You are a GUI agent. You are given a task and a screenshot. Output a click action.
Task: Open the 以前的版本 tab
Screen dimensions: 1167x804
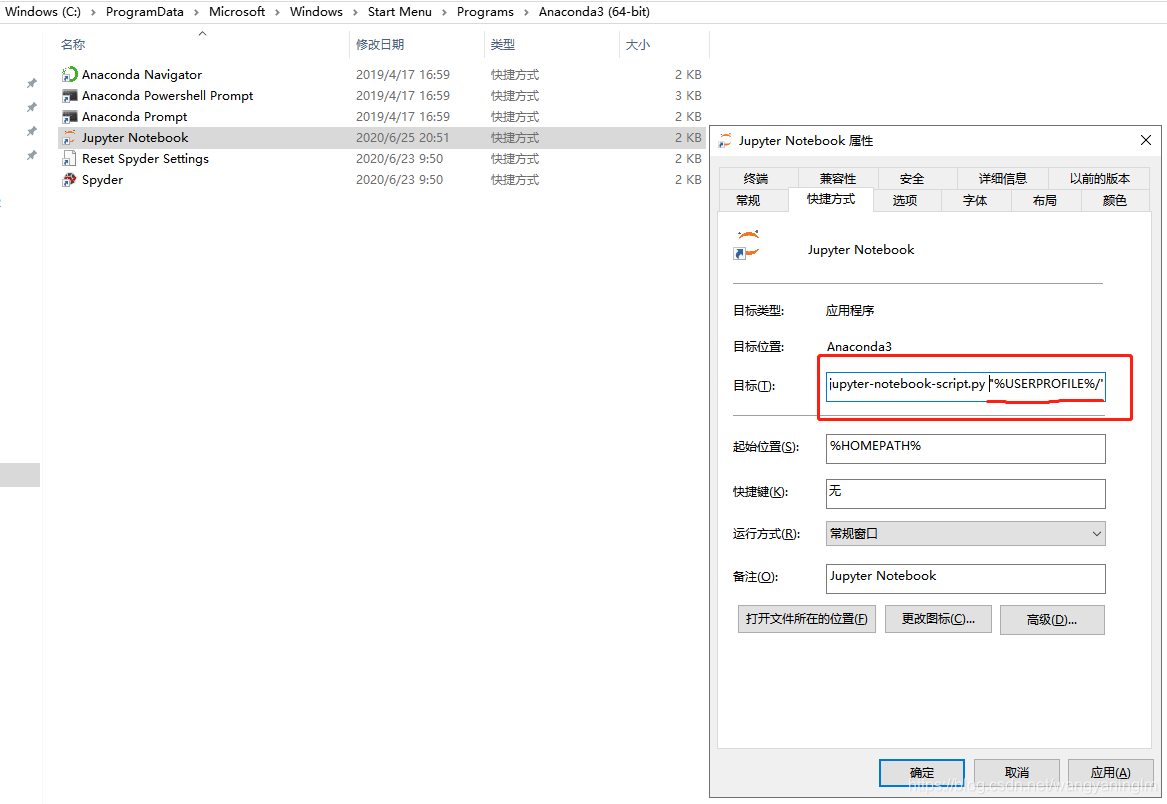(x=1099, y=179)
